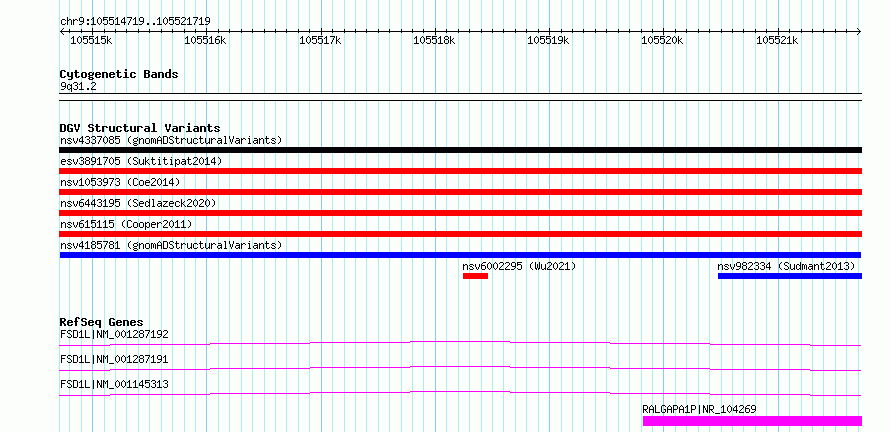Click the nsv6443195 (Sedlazeck2020) label

coord(138,203)
